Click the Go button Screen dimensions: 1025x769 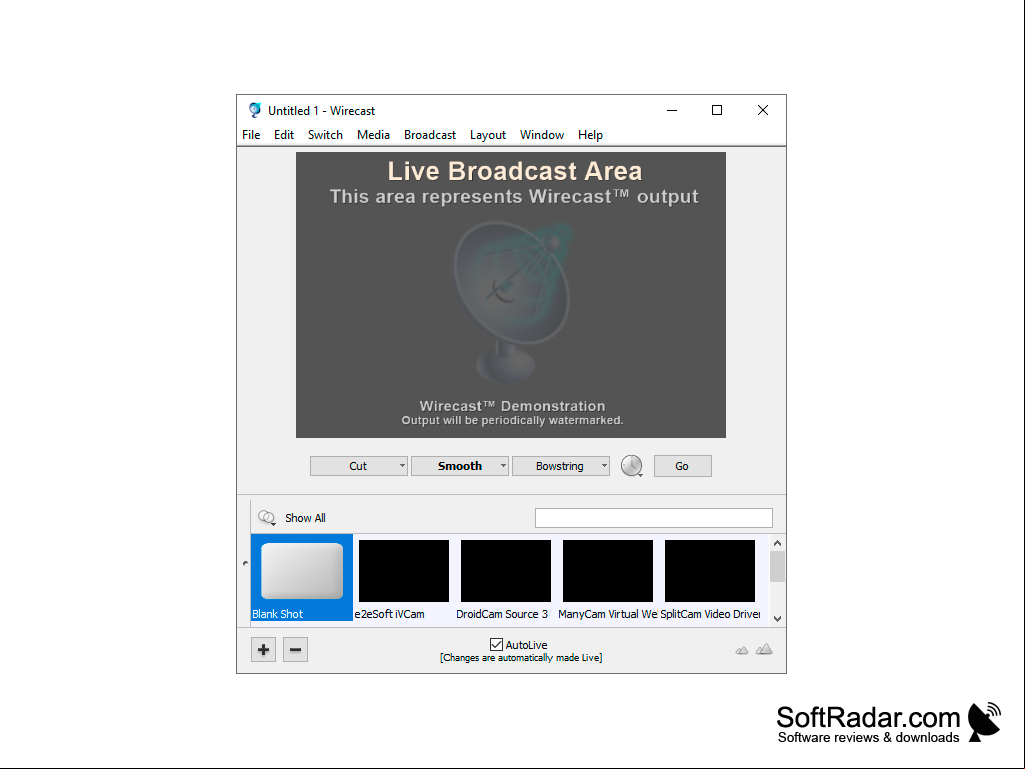pos(682,466)
